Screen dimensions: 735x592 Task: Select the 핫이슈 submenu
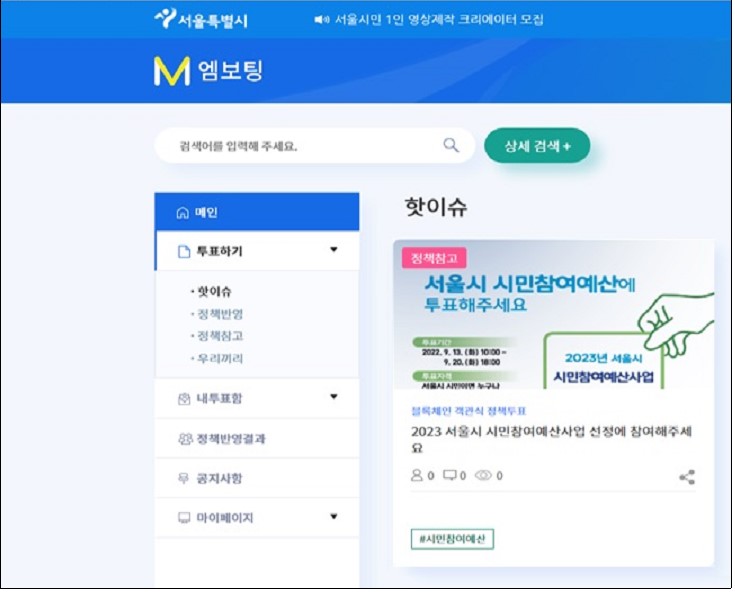pos(214,292)
